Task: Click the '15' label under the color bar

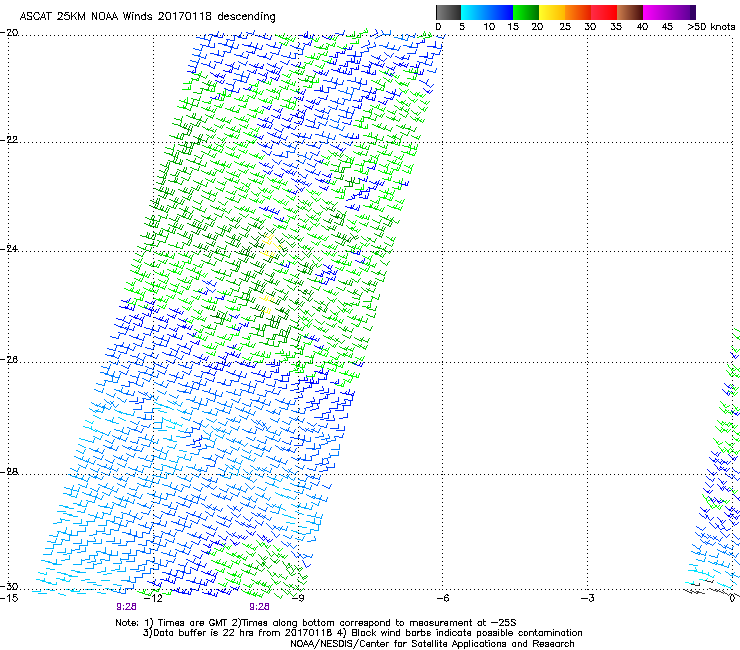Action: point(513,27)
